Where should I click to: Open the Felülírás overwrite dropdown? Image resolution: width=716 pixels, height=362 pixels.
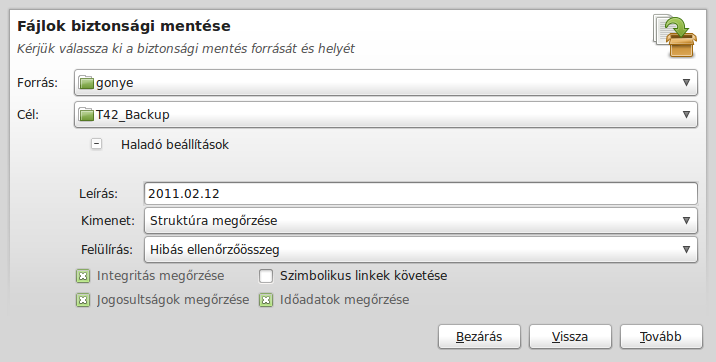pos(421,250)
